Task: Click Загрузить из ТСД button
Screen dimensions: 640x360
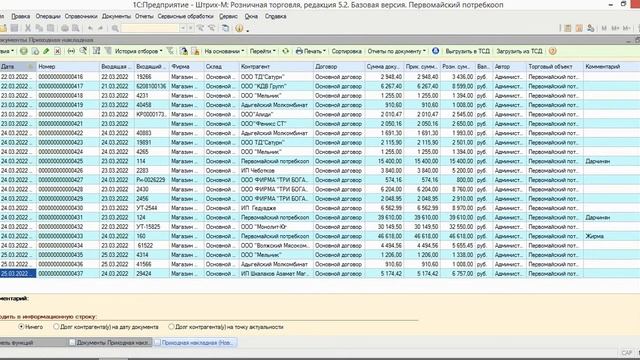Action: tap(519, 51)
